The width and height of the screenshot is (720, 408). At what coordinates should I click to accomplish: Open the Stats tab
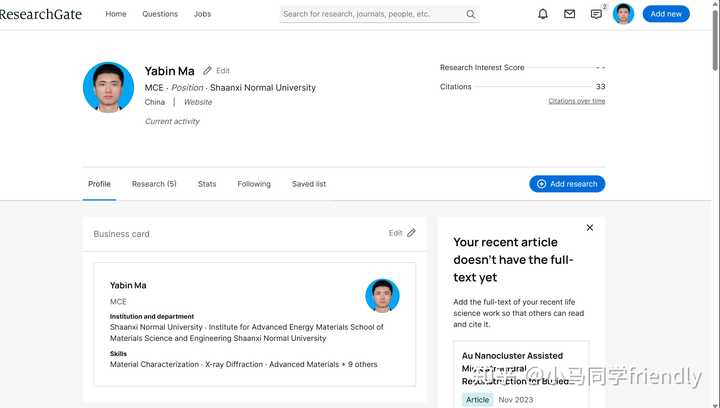(x=207, y=184)
